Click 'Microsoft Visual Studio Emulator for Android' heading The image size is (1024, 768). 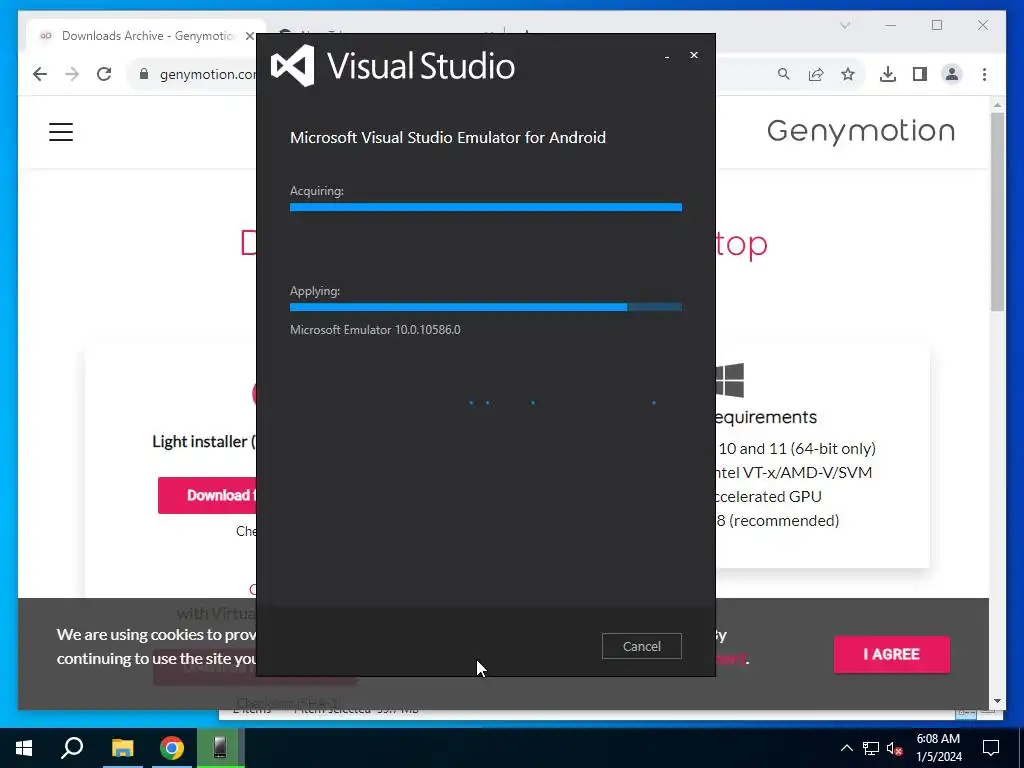point(448,137)
